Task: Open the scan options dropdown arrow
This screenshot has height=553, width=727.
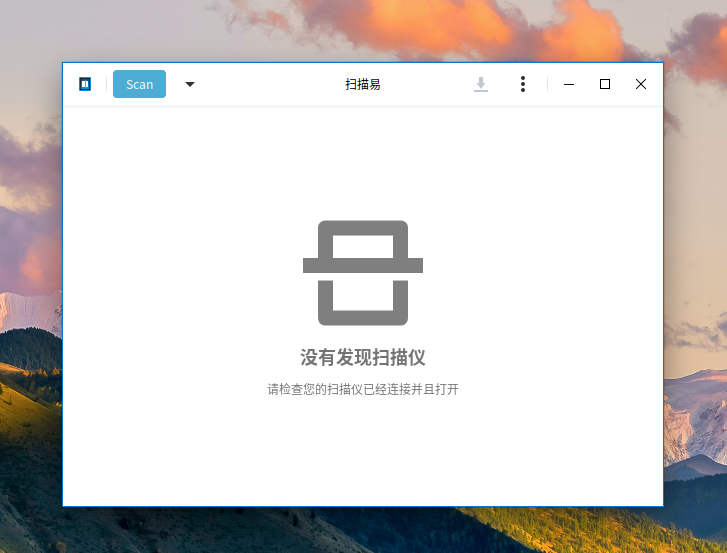Action: [190, 84]
